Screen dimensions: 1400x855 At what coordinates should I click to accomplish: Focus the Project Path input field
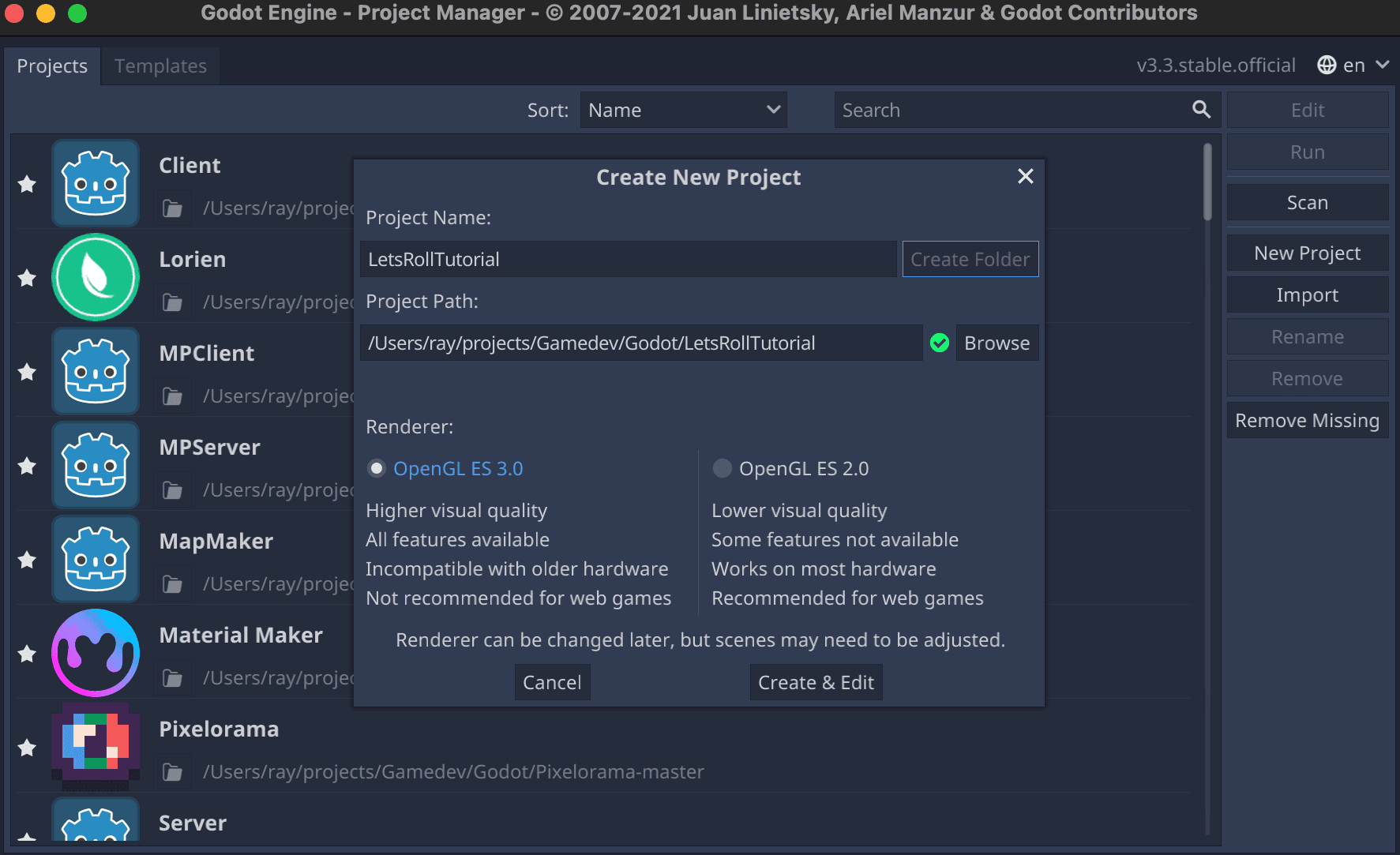641,343
